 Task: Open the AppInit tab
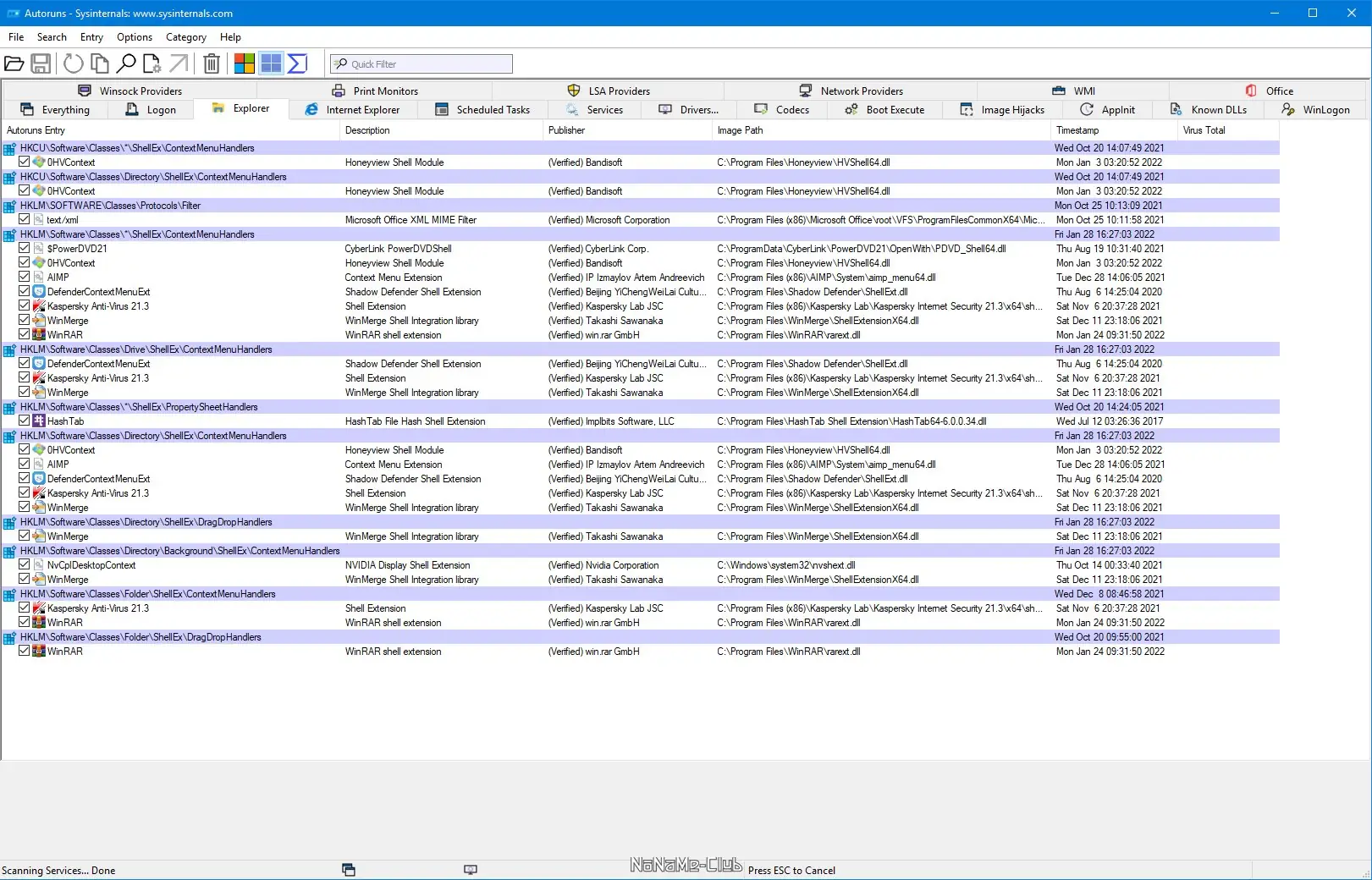pyautogui.click(x=1108, y=110)
